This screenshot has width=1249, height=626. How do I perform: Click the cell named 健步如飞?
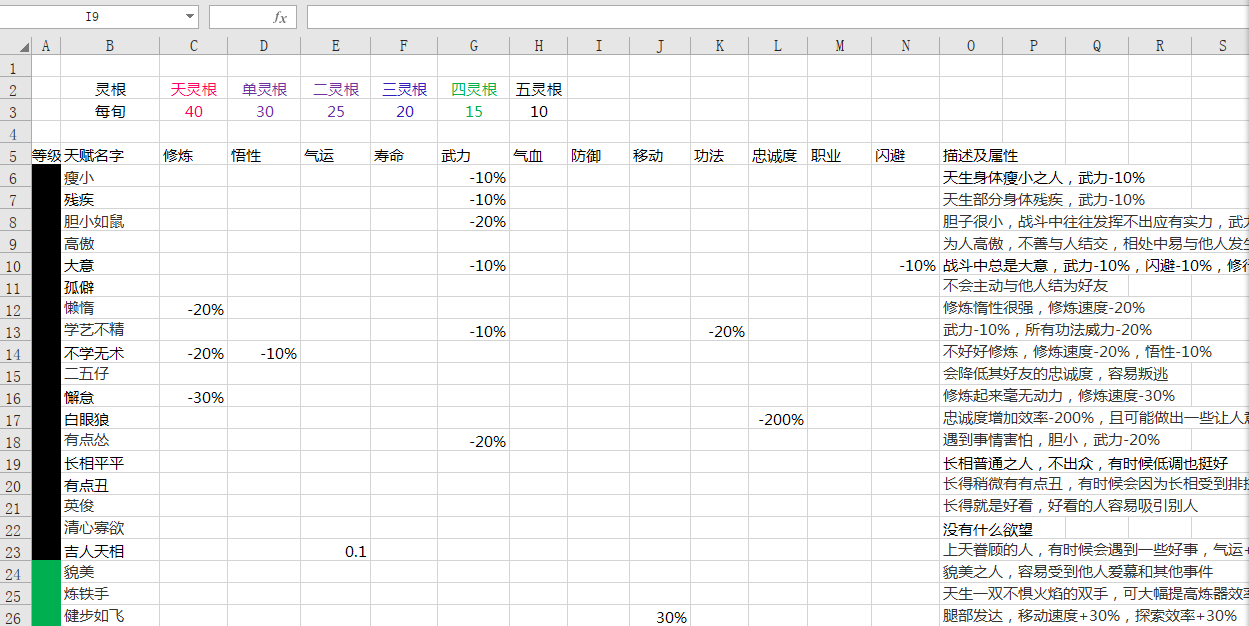pos(110,615)
